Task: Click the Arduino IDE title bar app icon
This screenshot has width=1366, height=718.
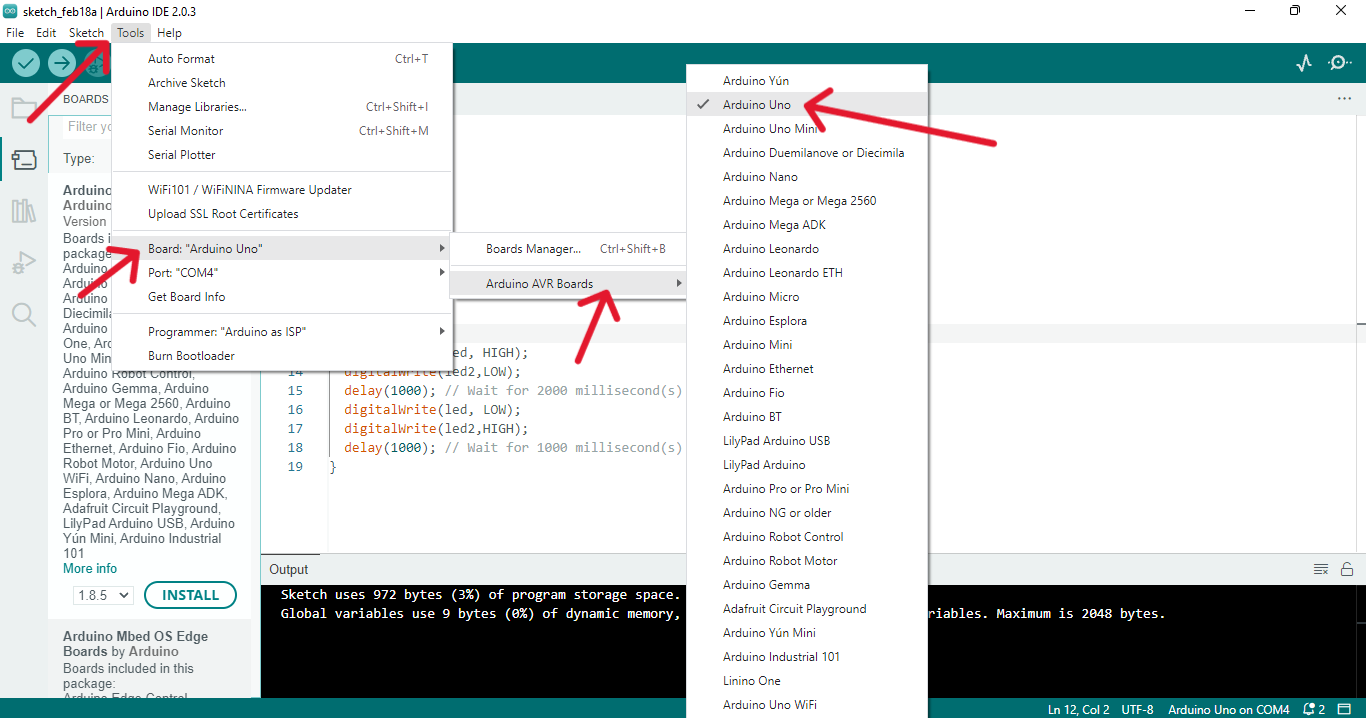Action: point(11,11)
